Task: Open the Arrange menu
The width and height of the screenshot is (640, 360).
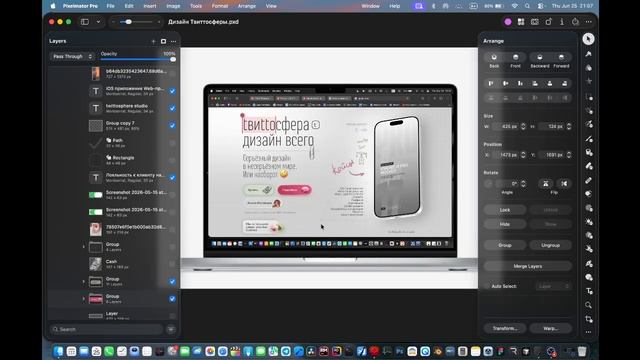Action: [247, 6]
